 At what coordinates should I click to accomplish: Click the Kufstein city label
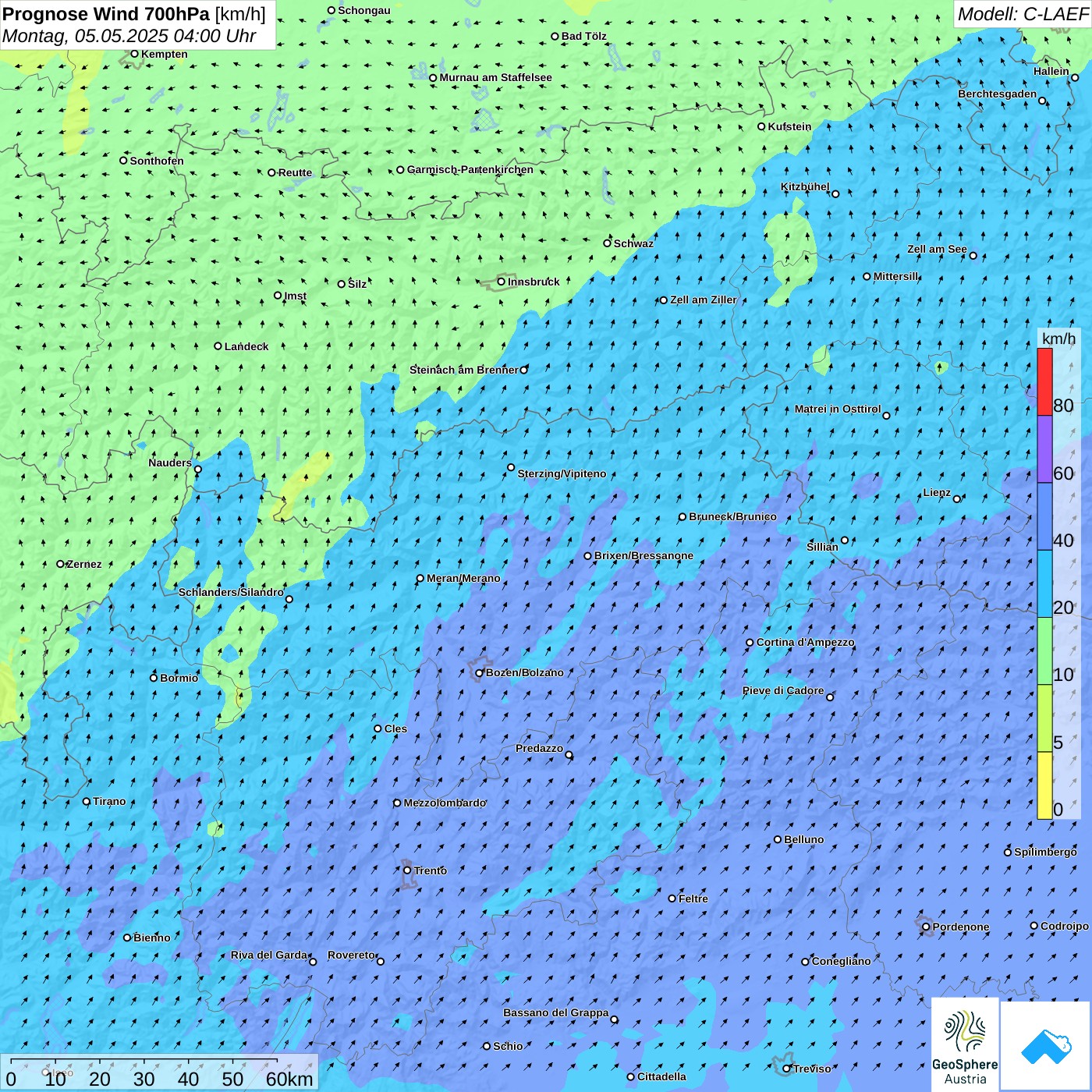(789, 126)
